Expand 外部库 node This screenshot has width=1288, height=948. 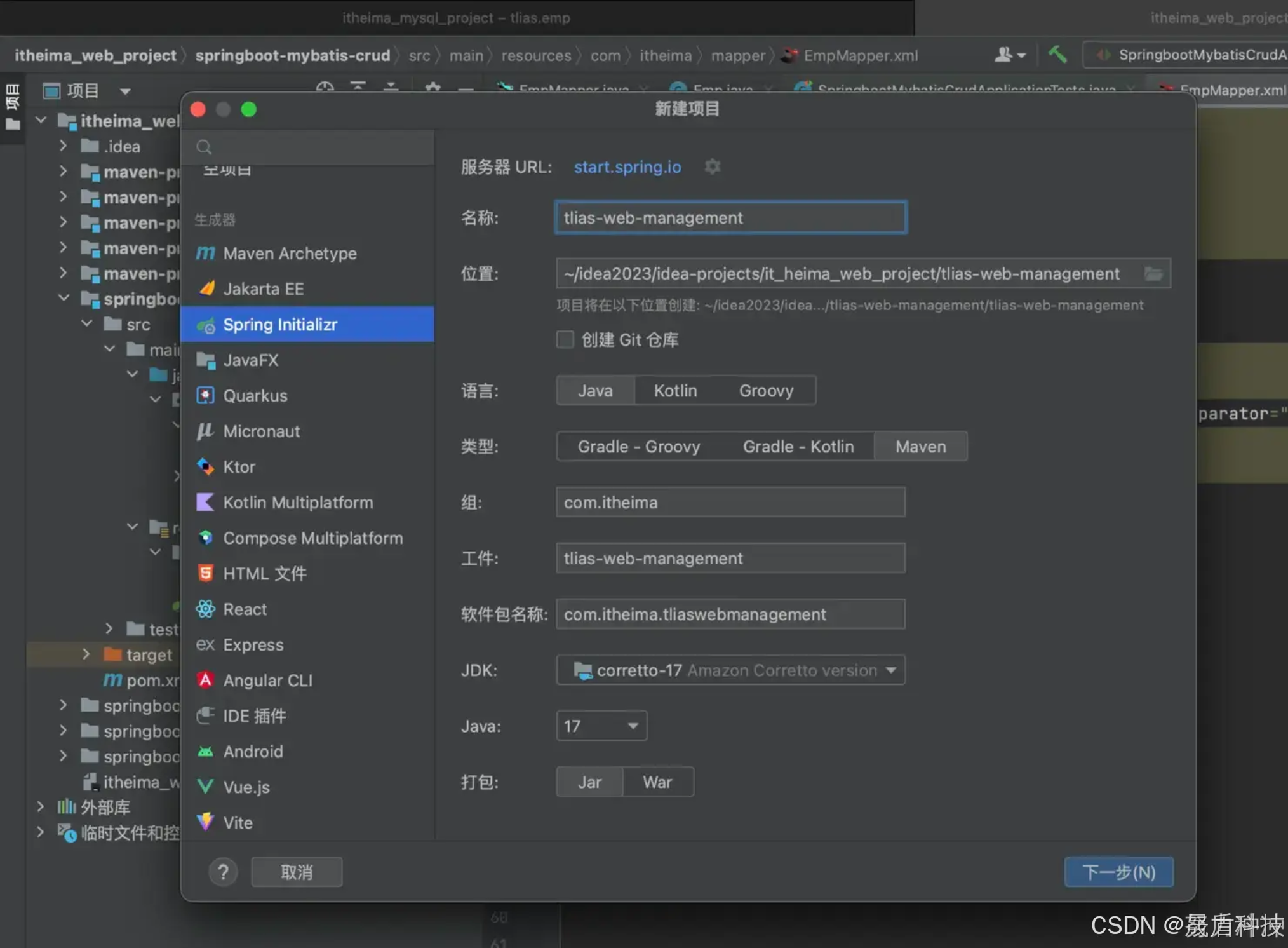40,806
